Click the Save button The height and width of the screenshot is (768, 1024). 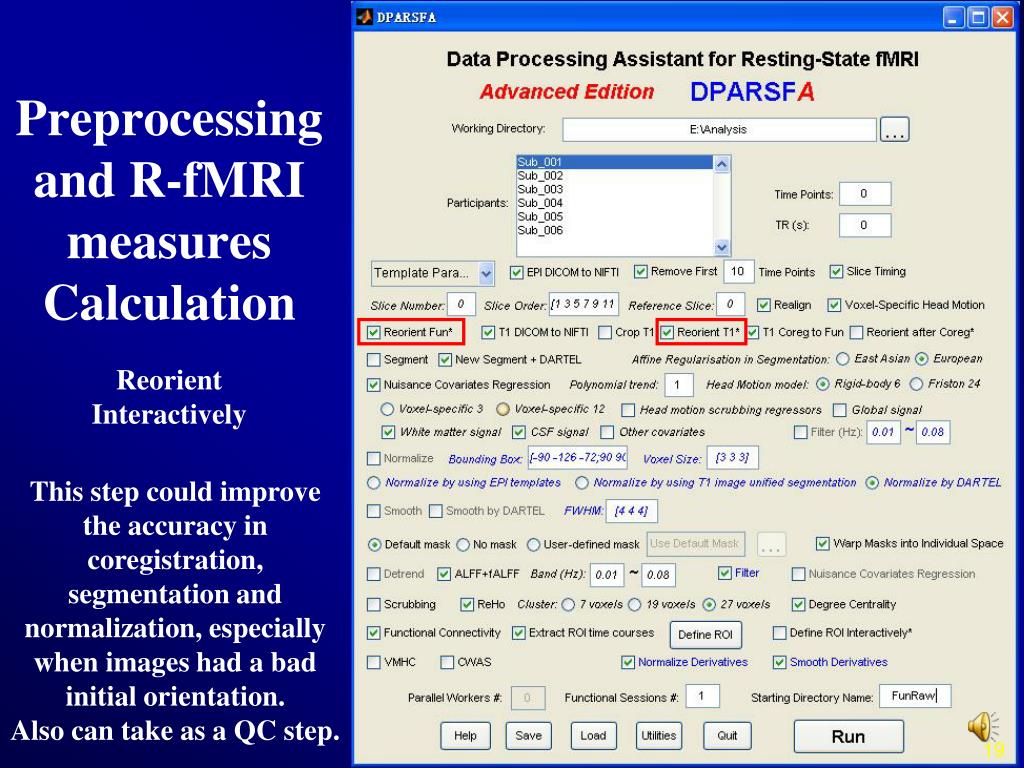point(528,736)
